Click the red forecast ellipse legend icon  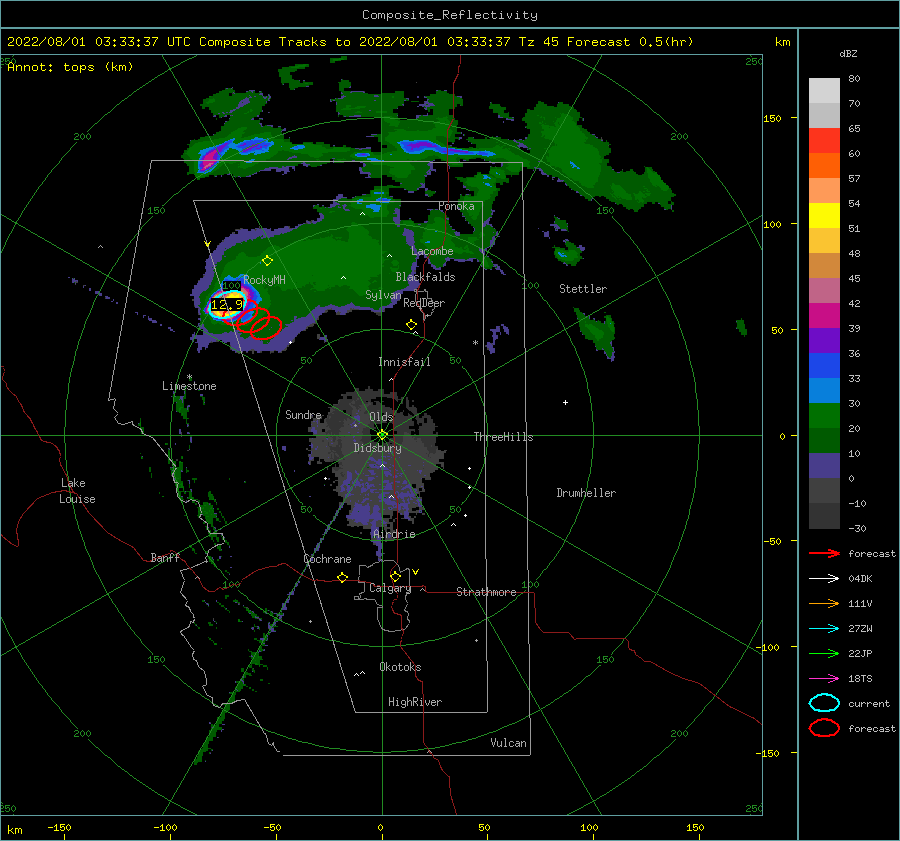[824, 728]
